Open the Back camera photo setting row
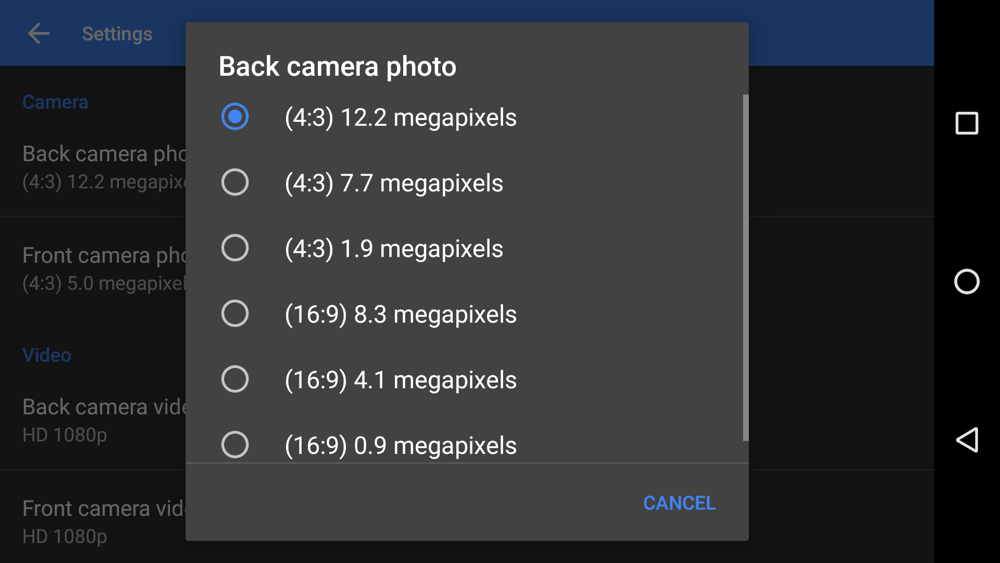 point(100,167)
